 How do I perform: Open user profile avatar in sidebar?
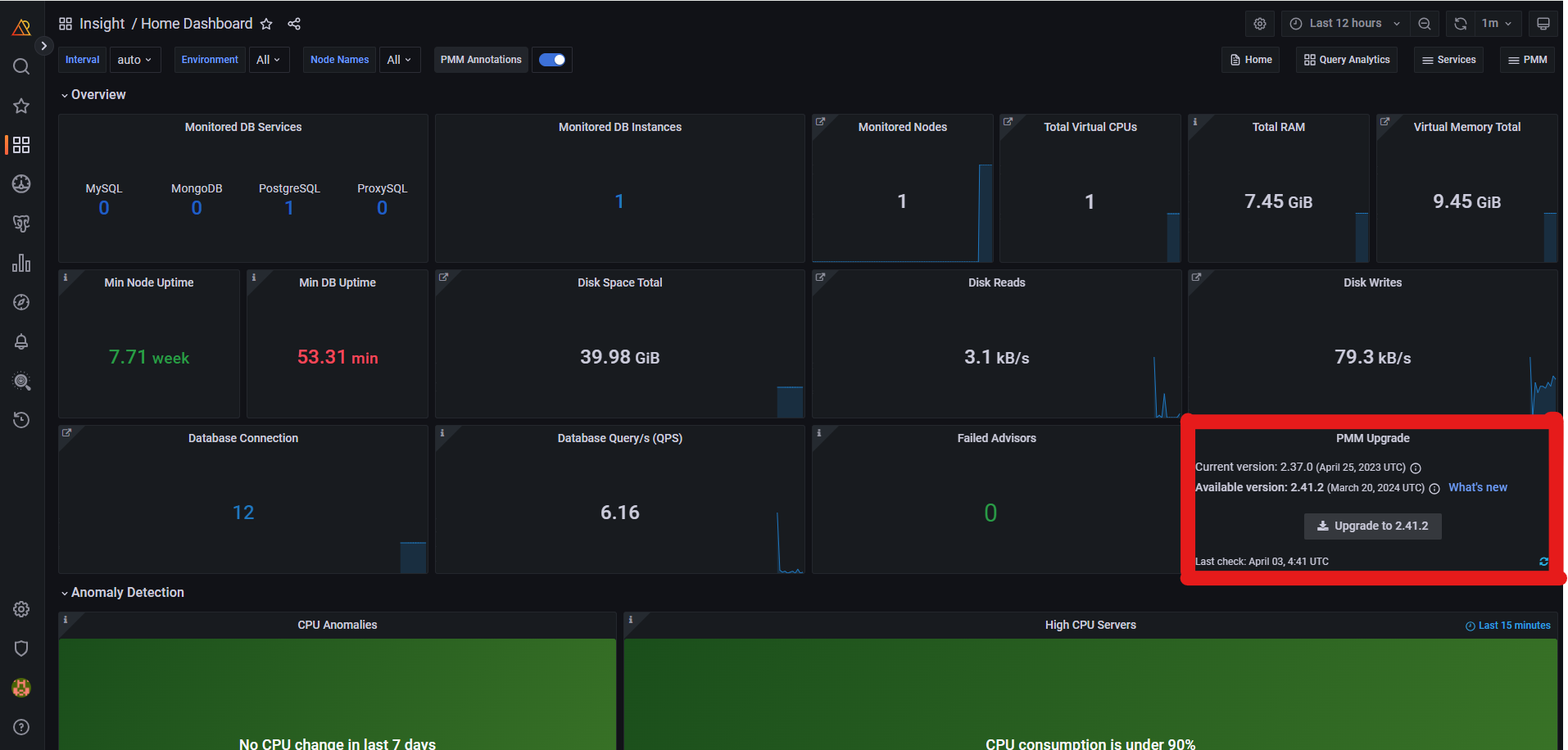(x=21, y=688)
